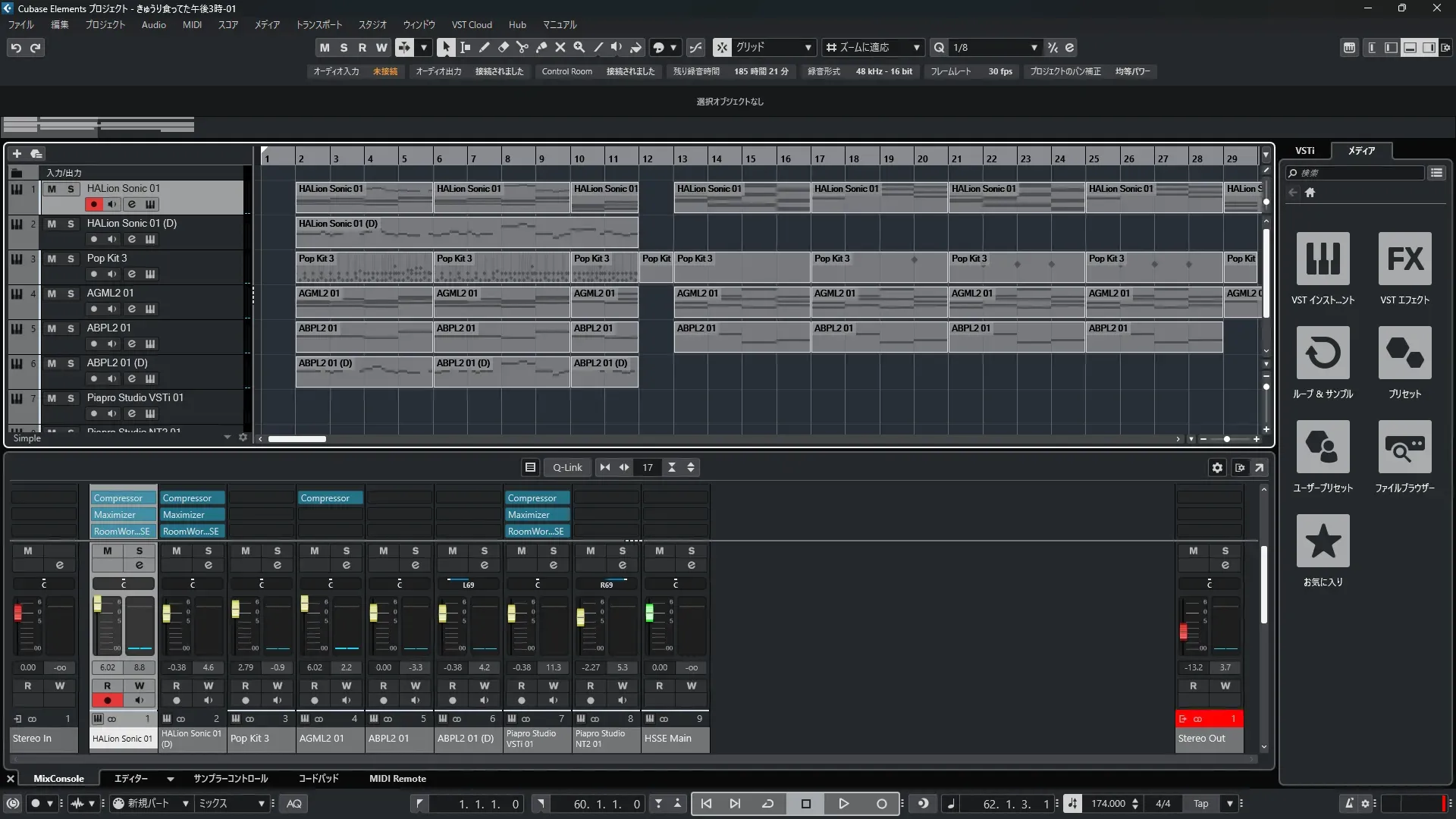Click the Q-Link button in MixConsole

[567, 467]
